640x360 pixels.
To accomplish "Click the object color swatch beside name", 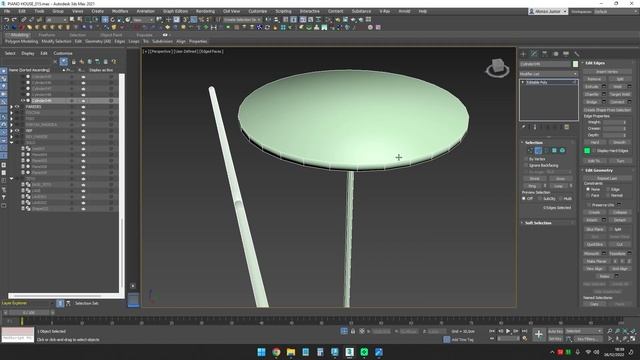I will [x=576, y=64].
